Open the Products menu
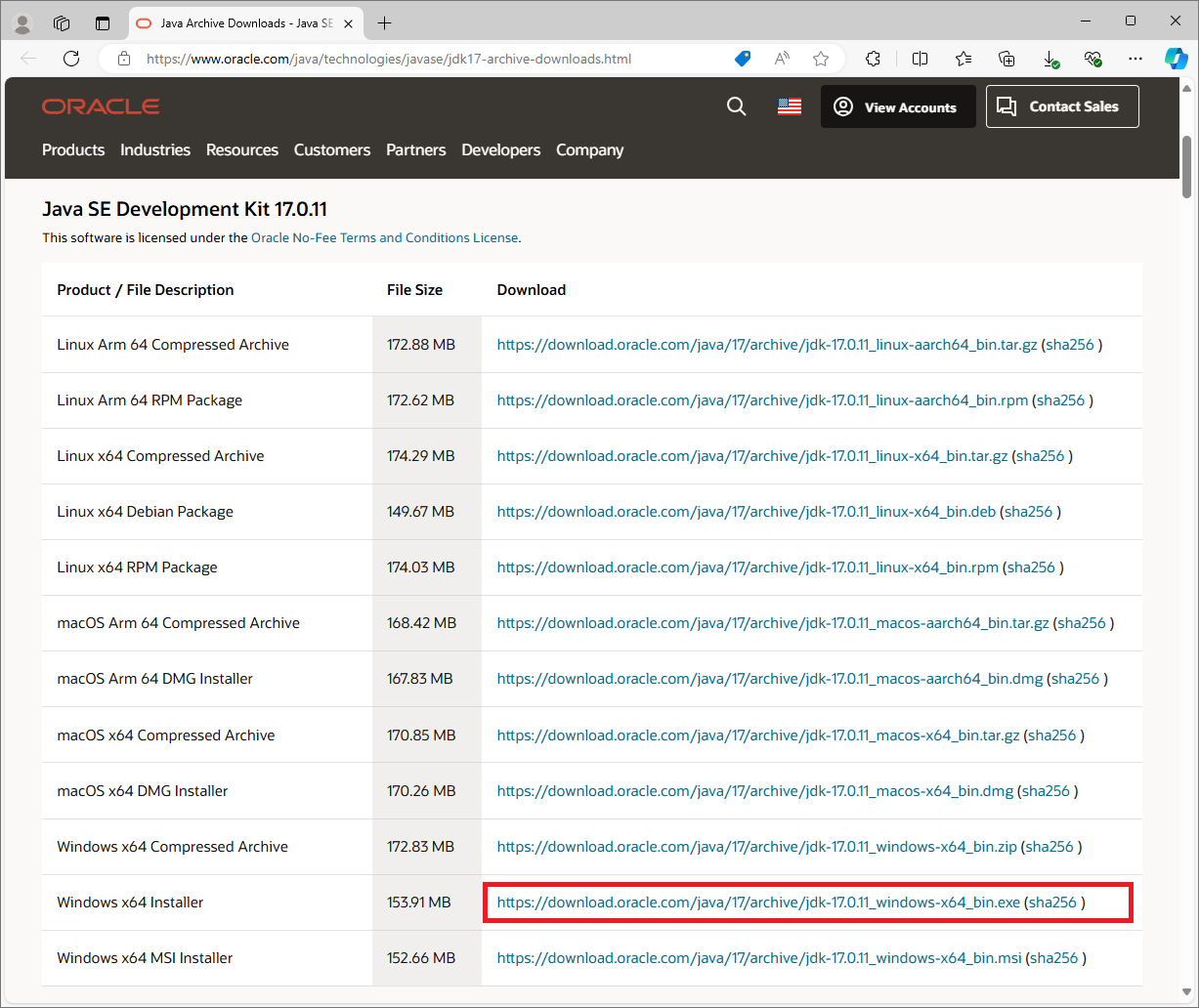This screenshot has height=1008, width=1199. pos(73,149)
